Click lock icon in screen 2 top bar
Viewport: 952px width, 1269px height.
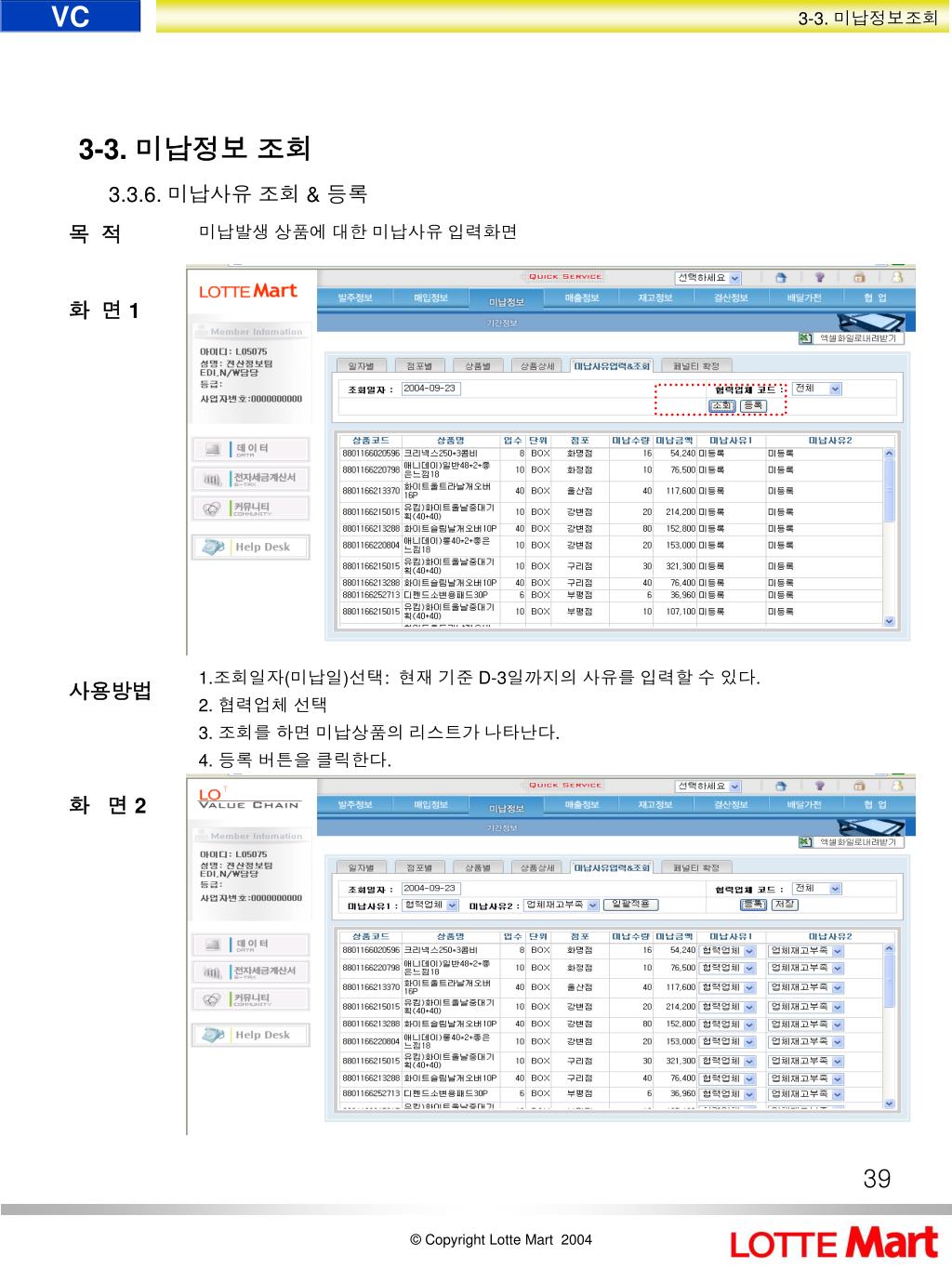tap(860, 786)
